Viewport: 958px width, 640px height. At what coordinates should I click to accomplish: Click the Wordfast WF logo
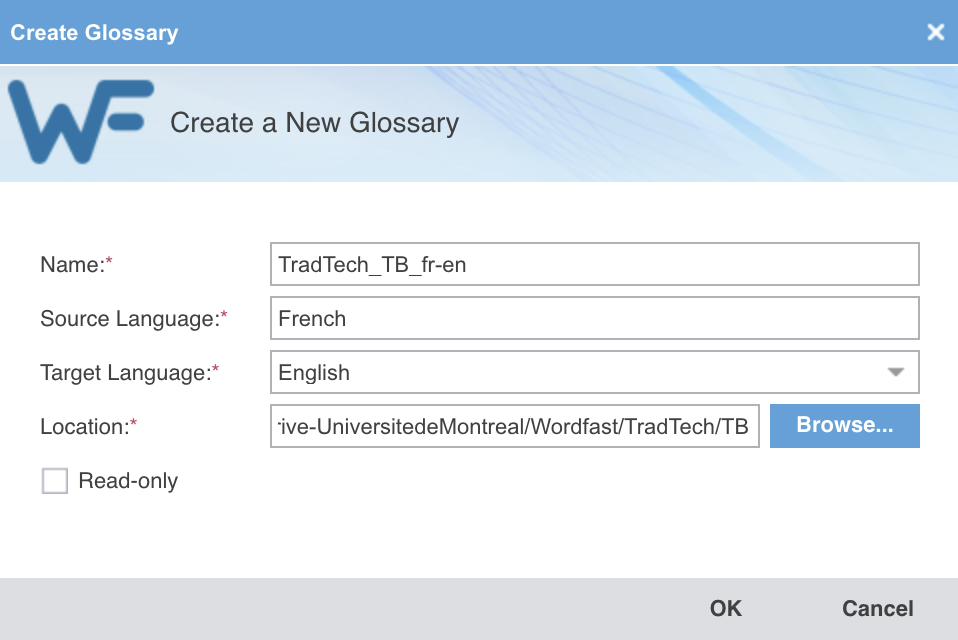point(80,122)
